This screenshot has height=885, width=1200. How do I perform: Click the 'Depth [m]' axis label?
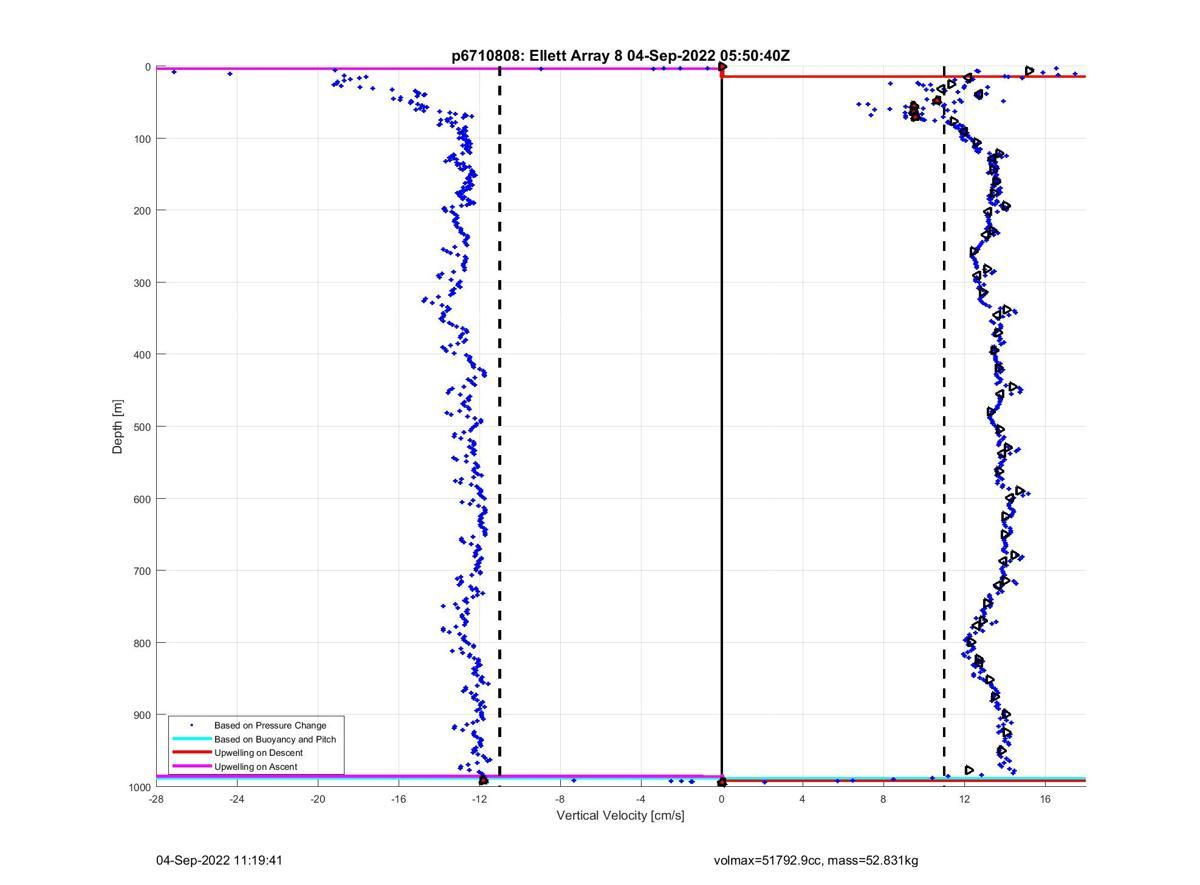click(x=118, y=427)
